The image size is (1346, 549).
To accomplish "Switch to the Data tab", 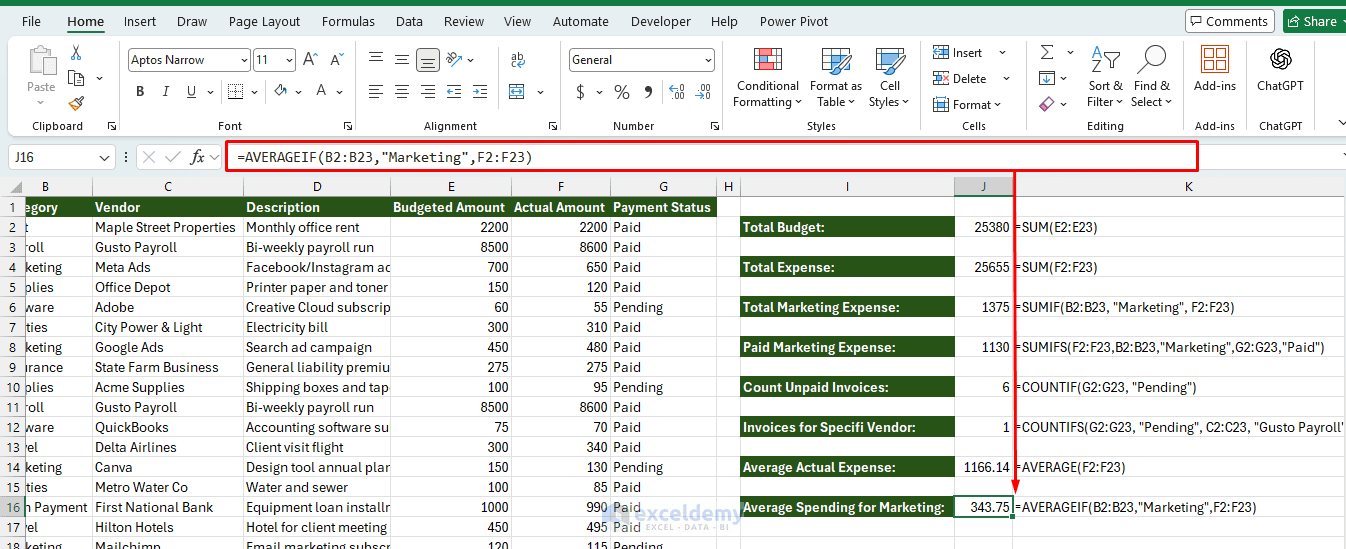I will click(x=409, y=21).
